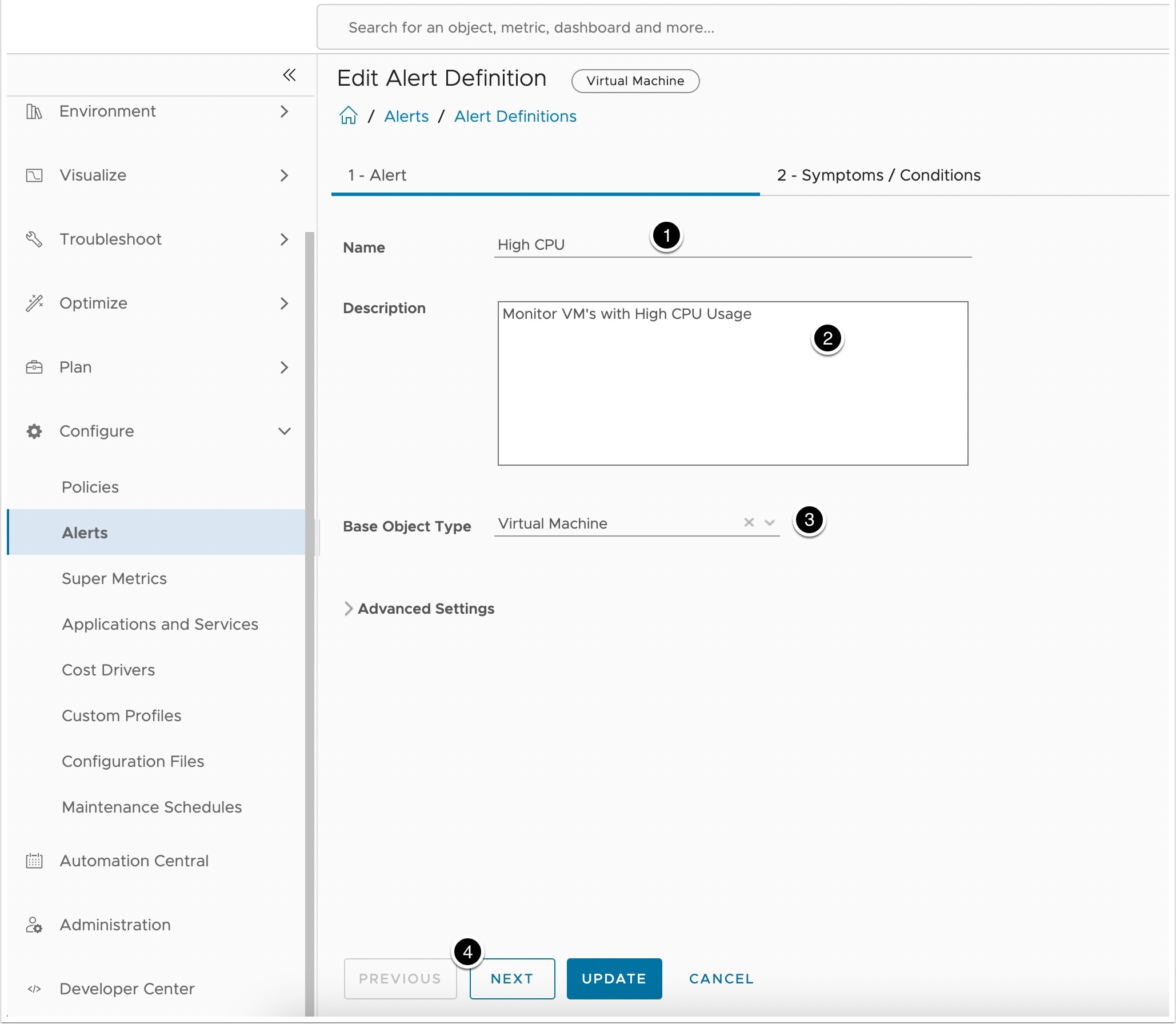The image size is (1176, 1024).
Task: Open Base Object Type dropdown arrow
Action: [x=770, y=522]
